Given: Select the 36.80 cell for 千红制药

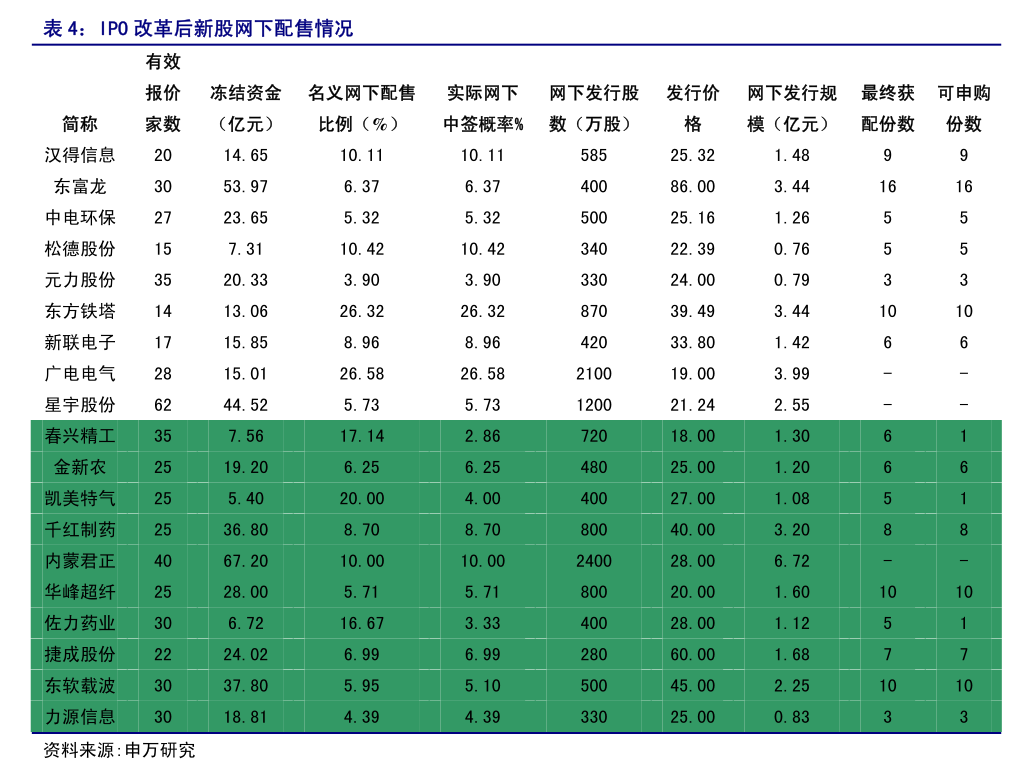Looking at the screenshot, I should [x=245, y=530].
